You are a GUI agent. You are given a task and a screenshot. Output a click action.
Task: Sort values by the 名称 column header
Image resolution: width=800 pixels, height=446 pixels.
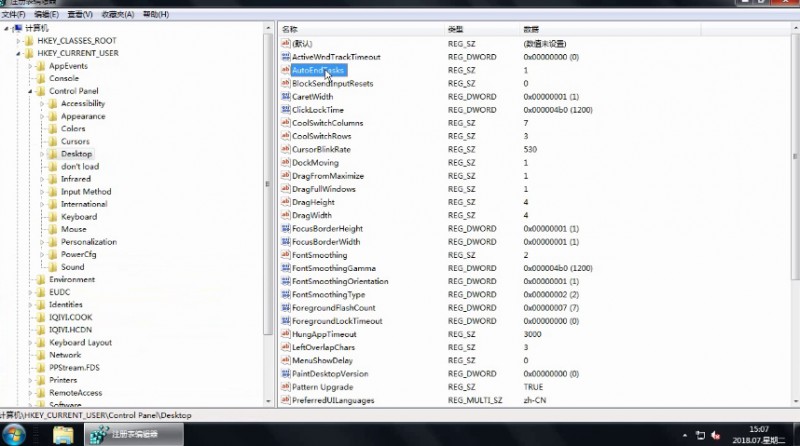coord(290,30)
